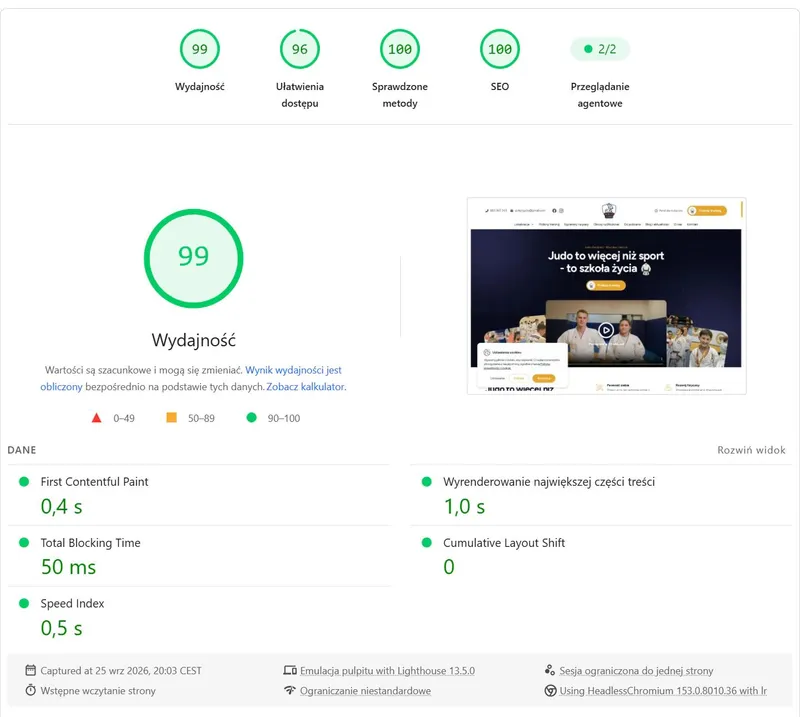Select the 50 ms blocking time value
800x717 pixels.
pyautogui.click(x=68, y=567)
